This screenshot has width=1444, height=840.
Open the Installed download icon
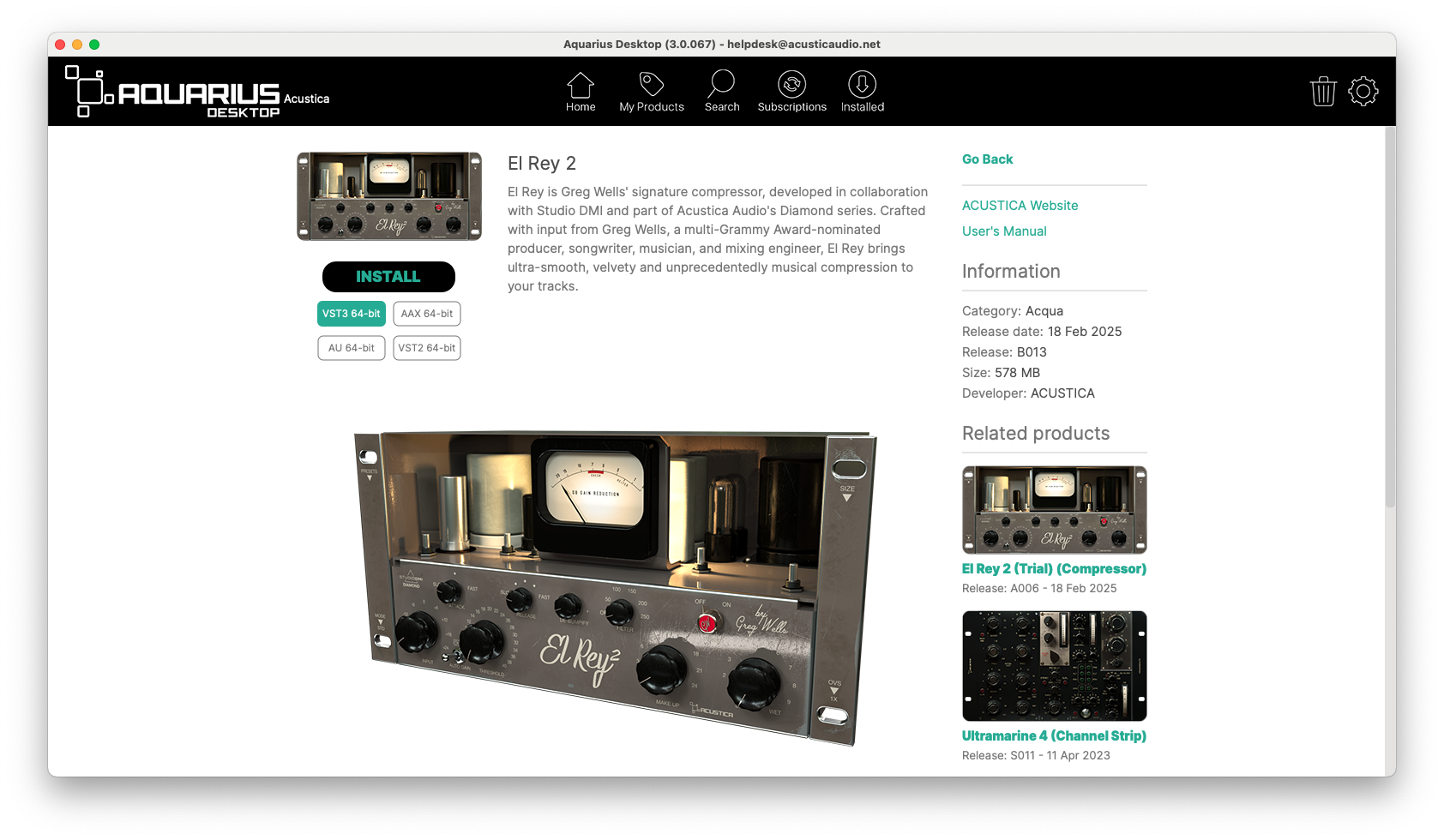pos(863,84)
